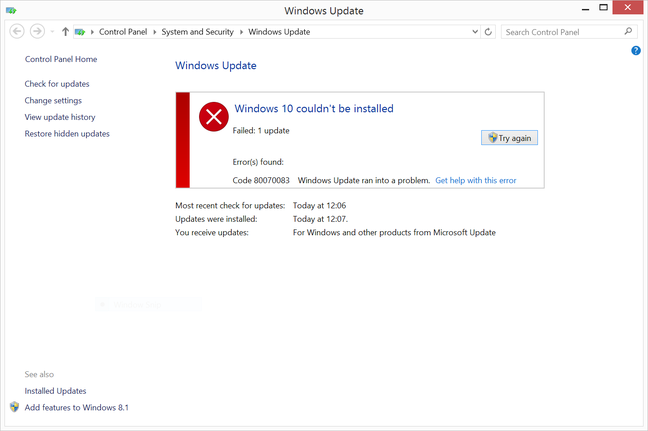648x431 pixels.
Task: Expand the arrow after Control Panel breadcrumb
Action: click(155, 32)
